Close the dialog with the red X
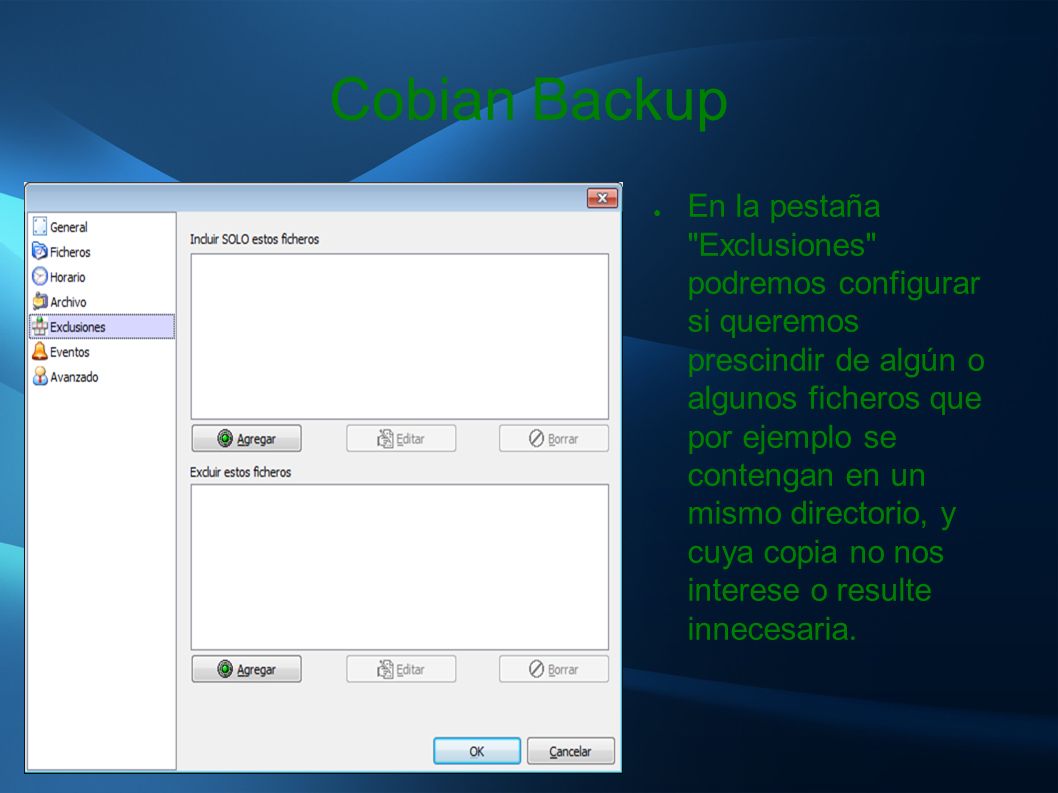The width and height of the screenshot is (1058, 793). click(603, 198)
